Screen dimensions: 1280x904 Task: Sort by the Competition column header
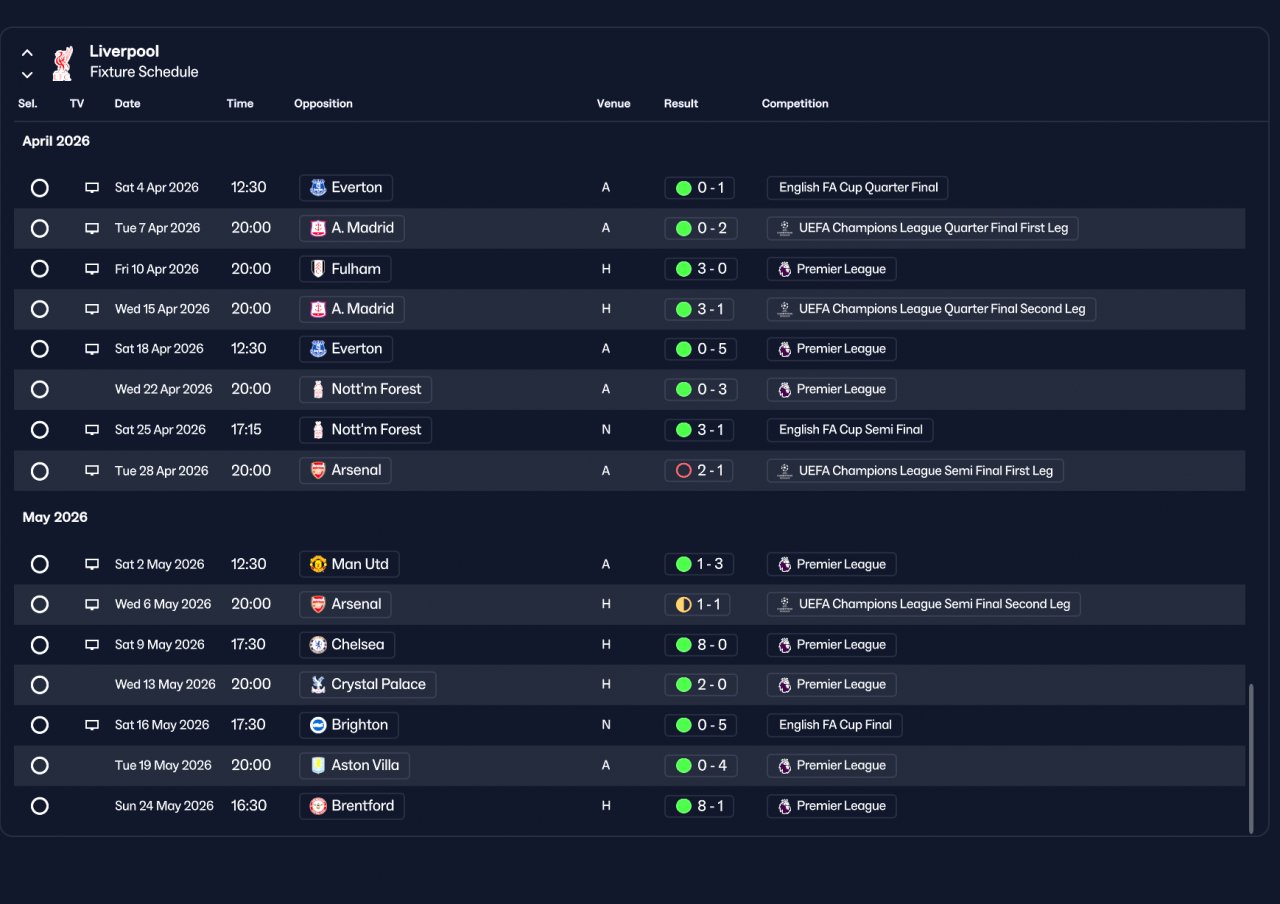(x=795, y=104)
